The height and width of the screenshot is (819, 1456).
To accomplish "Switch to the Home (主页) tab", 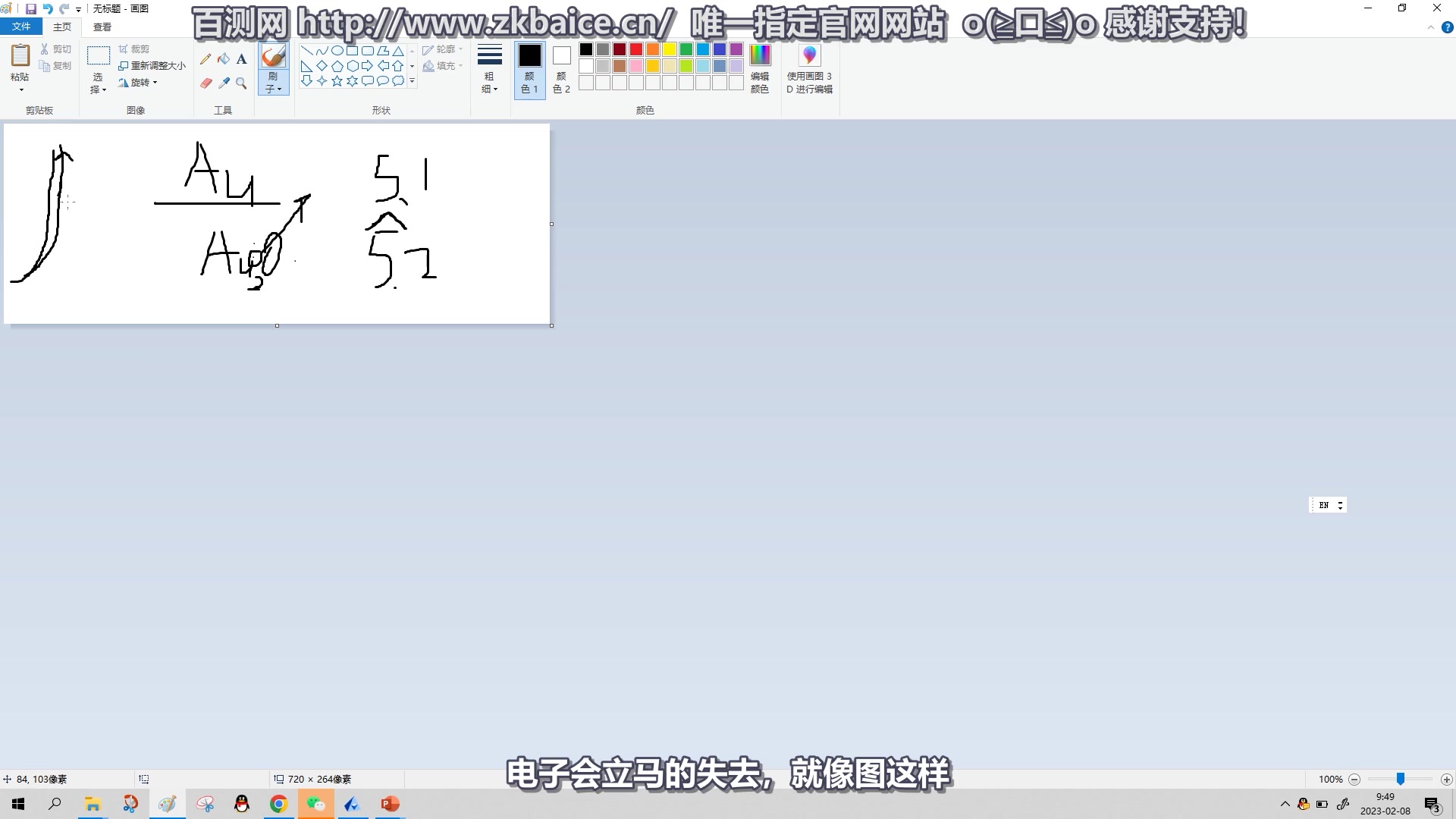I will point(62,27).
